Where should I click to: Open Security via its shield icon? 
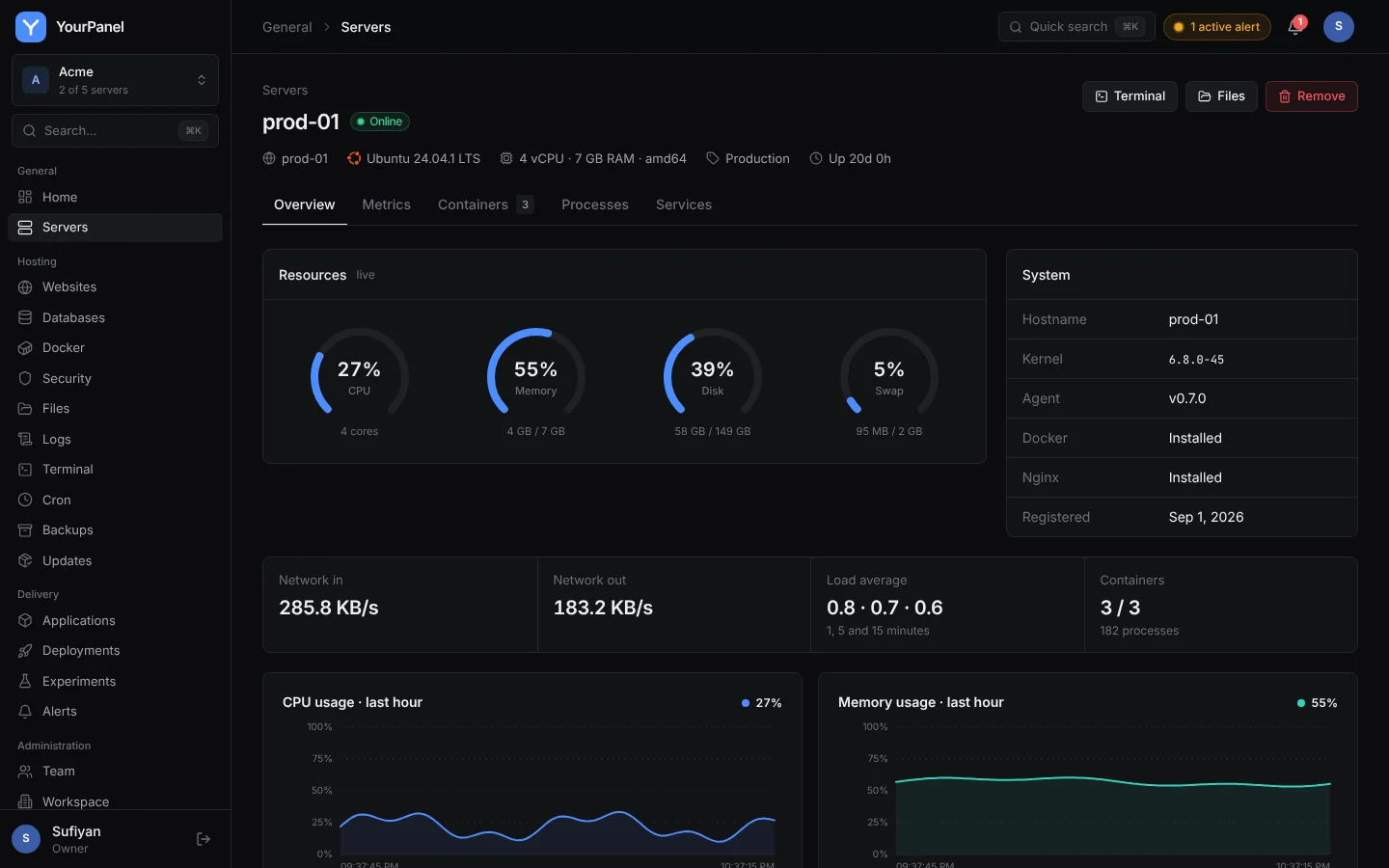click(25, 378)
